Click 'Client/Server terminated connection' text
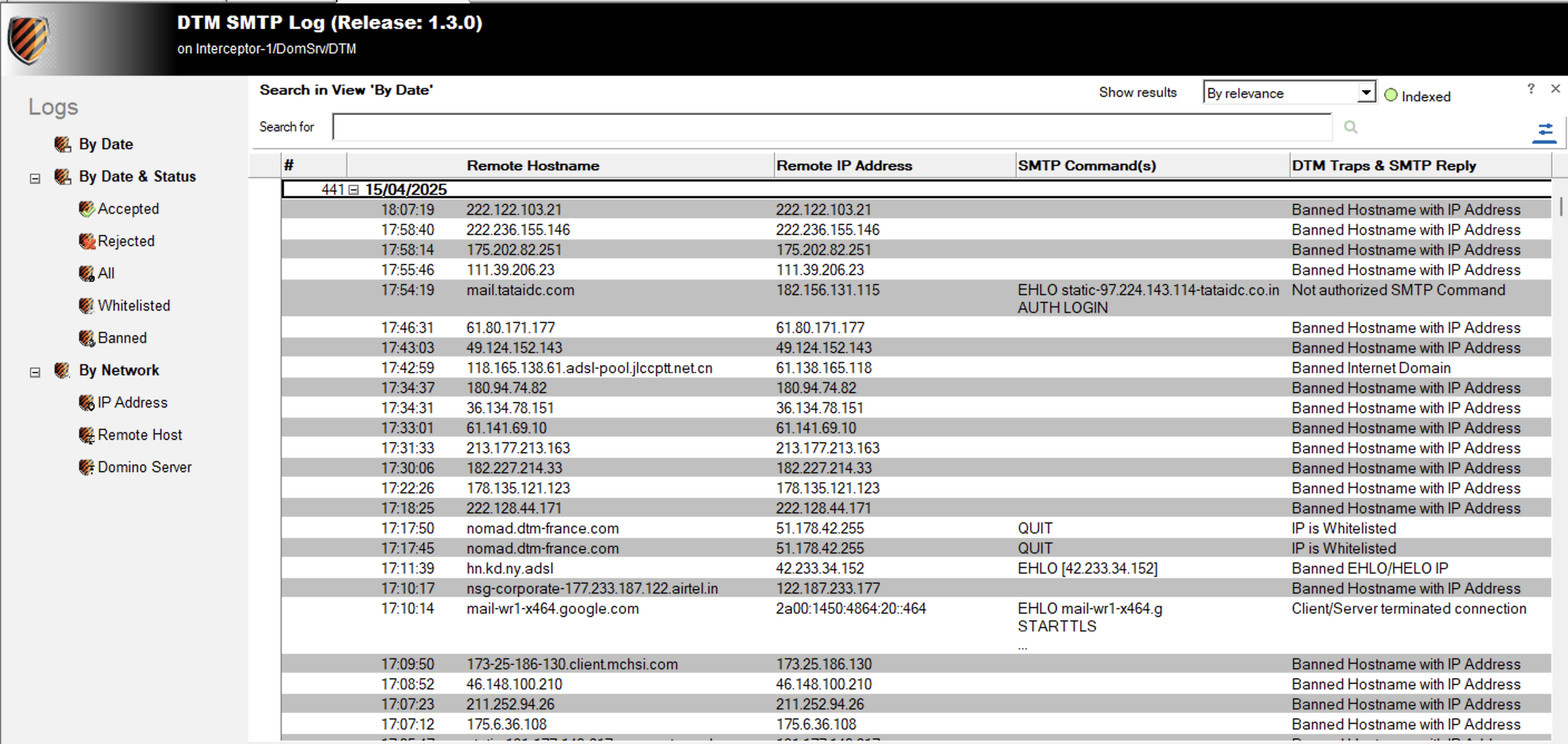This screenshot has width=1568, height=744. click(x=1409, y=608)
